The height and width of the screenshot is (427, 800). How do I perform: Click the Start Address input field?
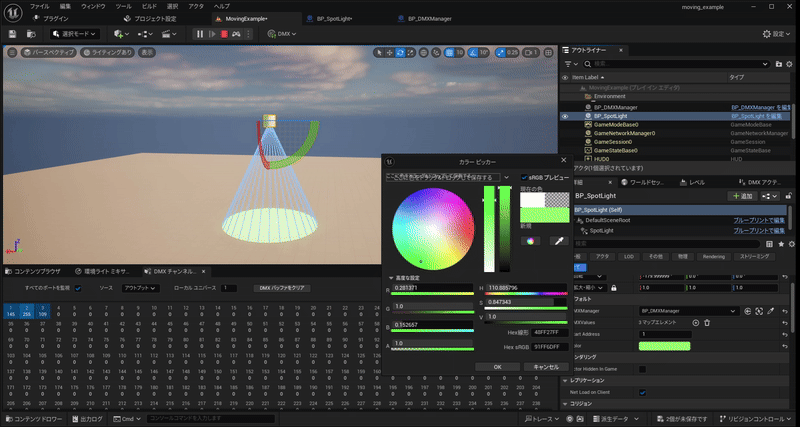[665, 334]
